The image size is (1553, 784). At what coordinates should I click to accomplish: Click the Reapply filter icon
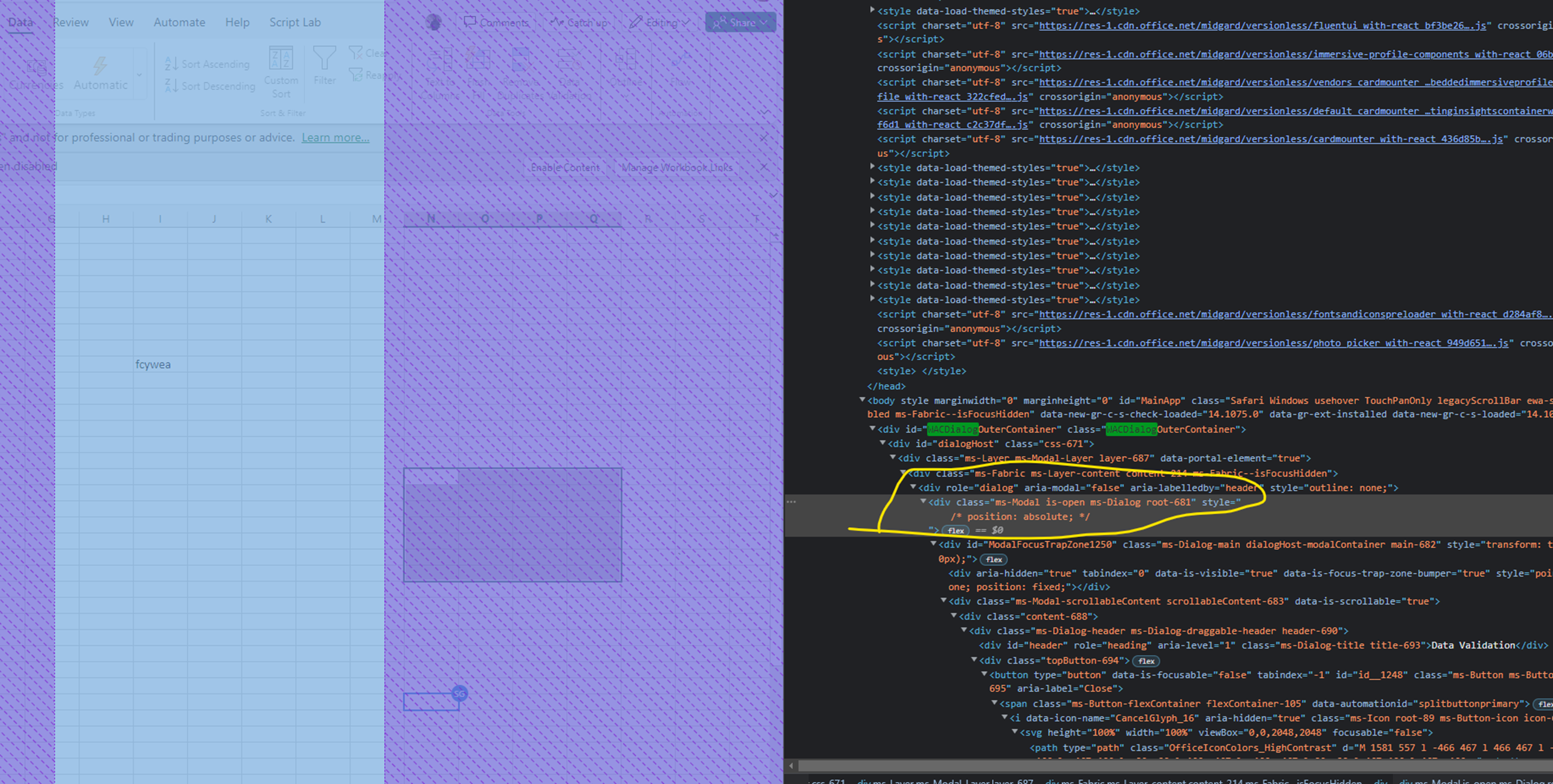[355, 75]
